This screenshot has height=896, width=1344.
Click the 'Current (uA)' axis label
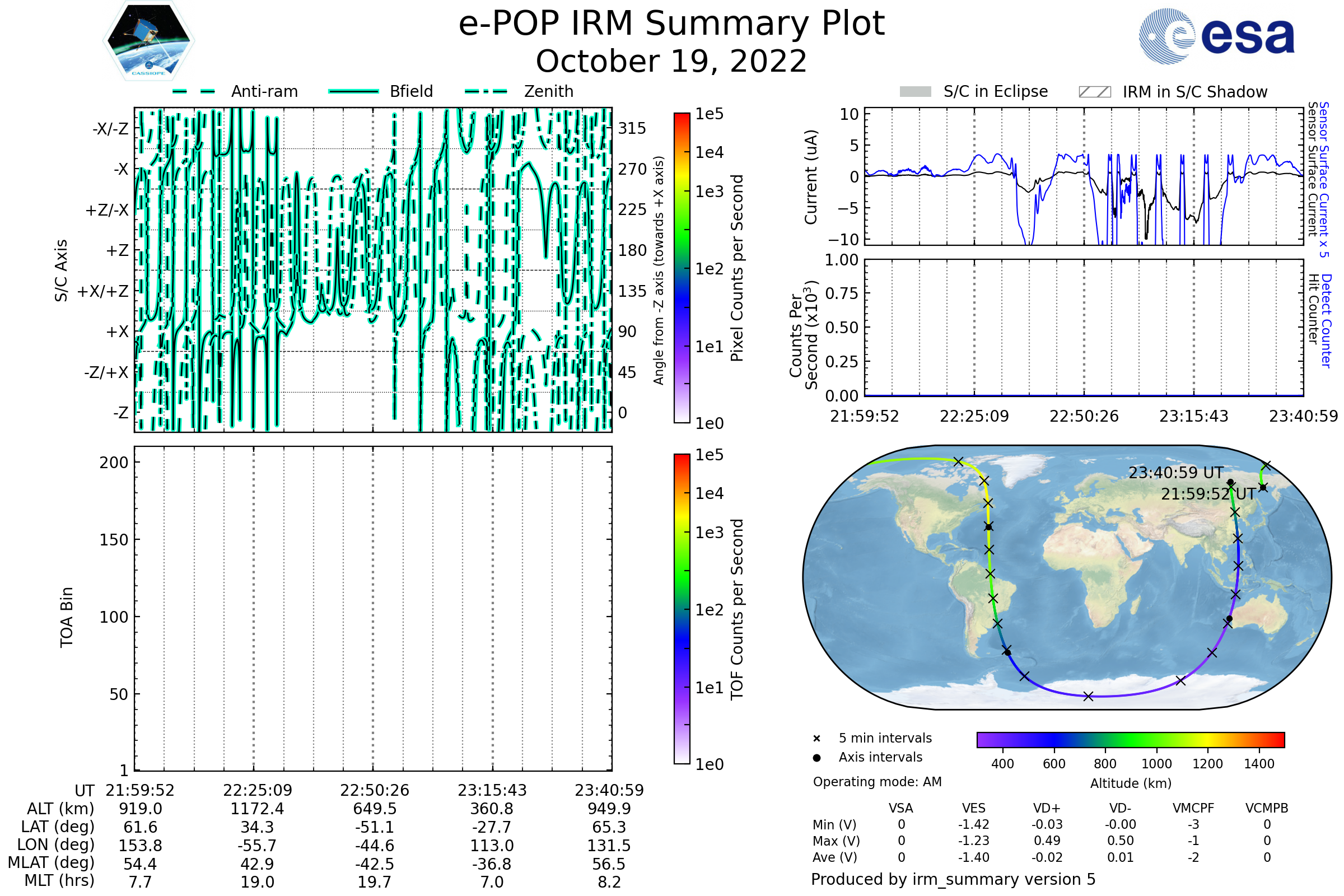pos(811,177)
